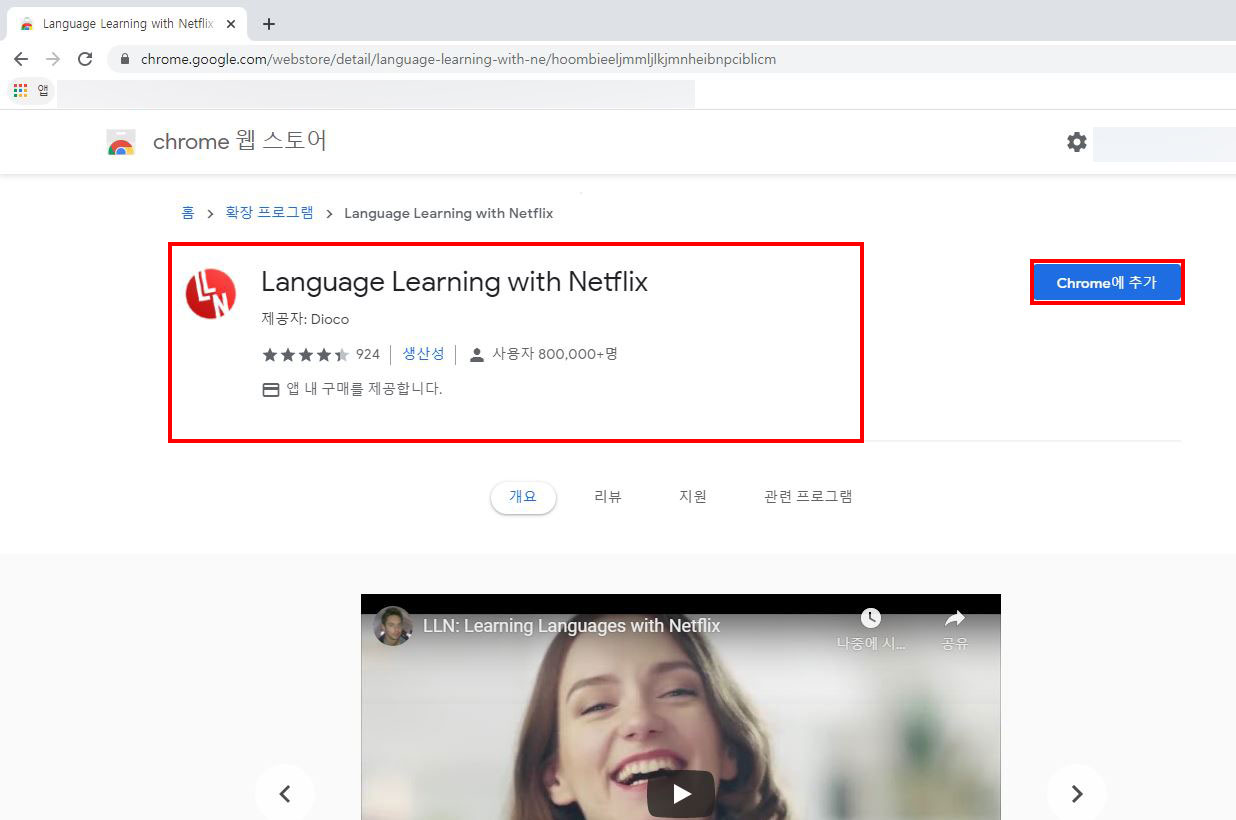Viewport: 1236px width, 820px height.
Task: Reload the page with refresh icon
Action: [85, 59]
